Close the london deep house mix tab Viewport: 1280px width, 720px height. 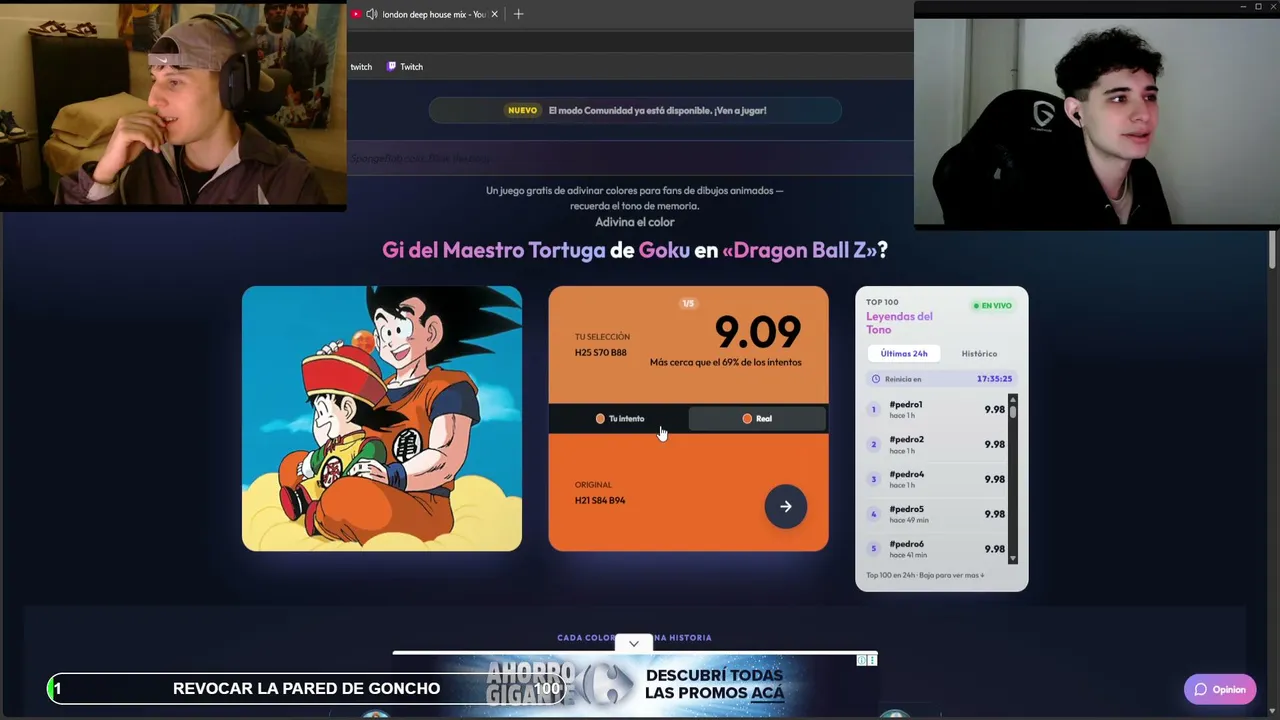[494, 14]
